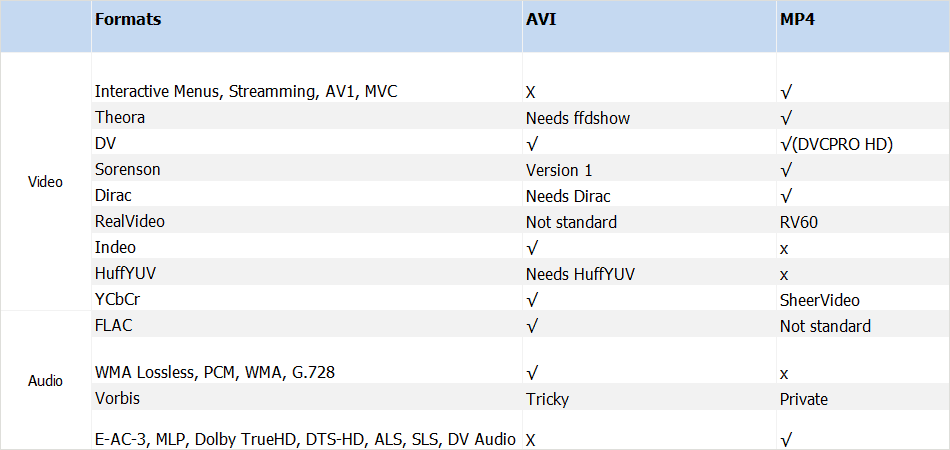Screen dimensions: 950x450
Task: Select the Audio category label
Action: [45, 381]
